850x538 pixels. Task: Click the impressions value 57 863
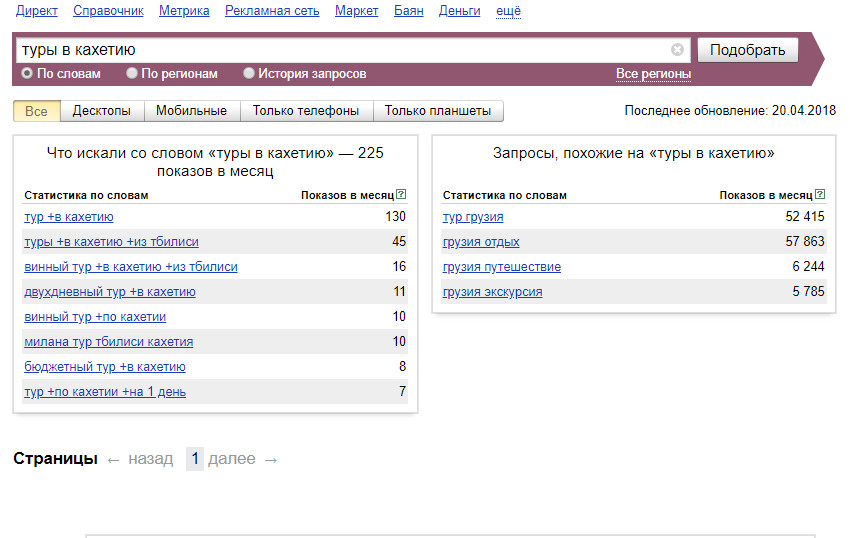point(804,241)
